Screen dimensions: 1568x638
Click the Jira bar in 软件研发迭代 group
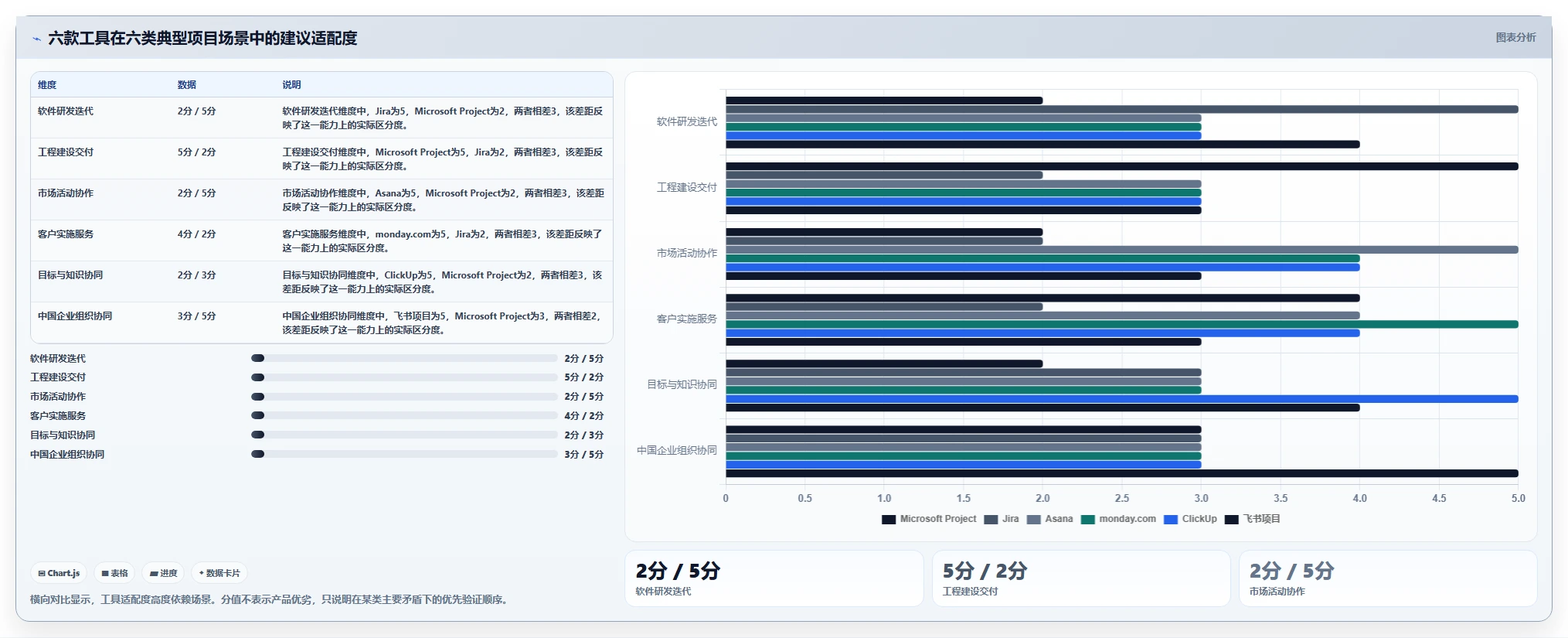[x=1122, y=109]
